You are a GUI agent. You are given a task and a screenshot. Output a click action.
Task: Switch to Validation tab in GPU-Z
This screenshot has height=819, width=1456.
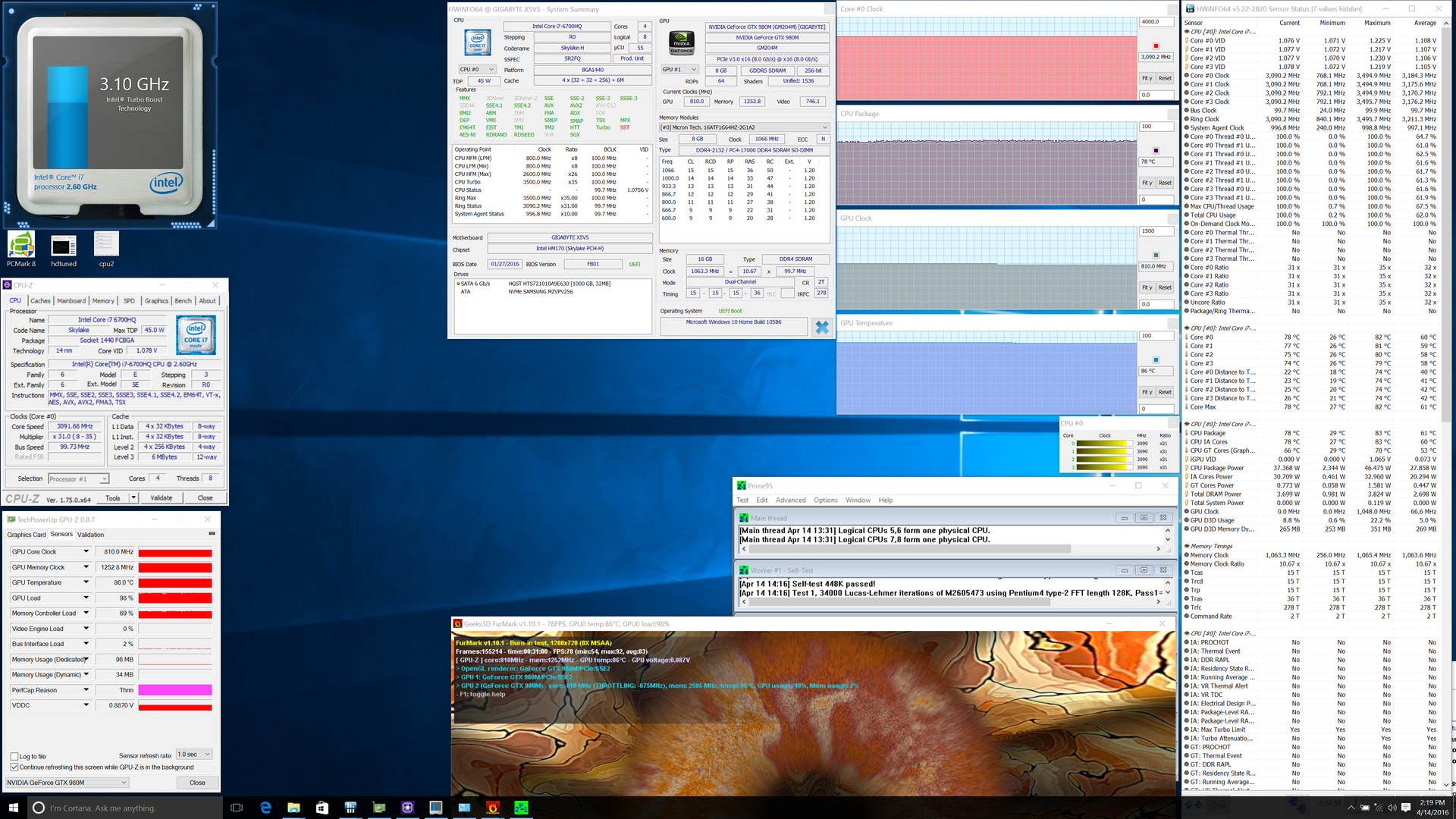pos(90,535)
